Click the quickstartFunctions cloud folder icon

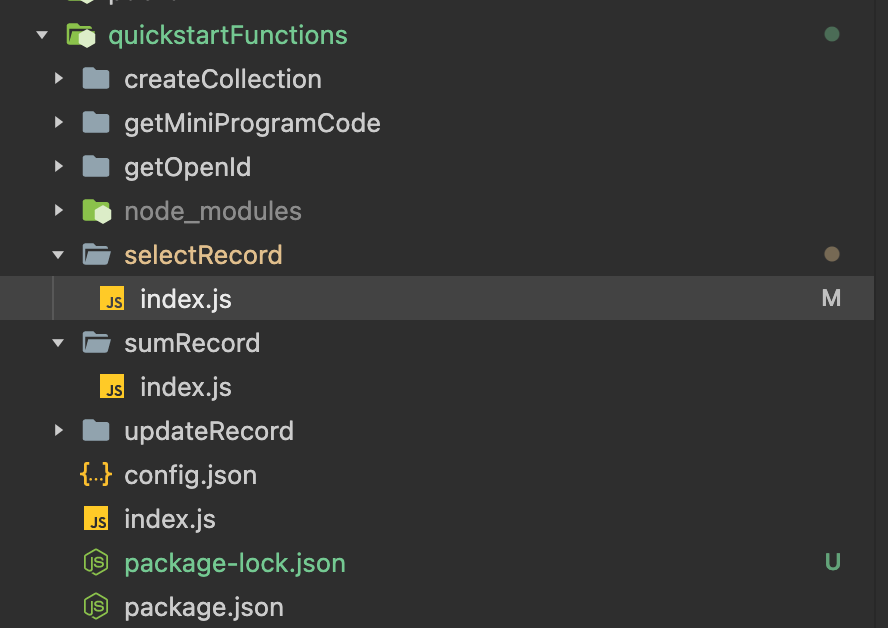coord(81,36)
